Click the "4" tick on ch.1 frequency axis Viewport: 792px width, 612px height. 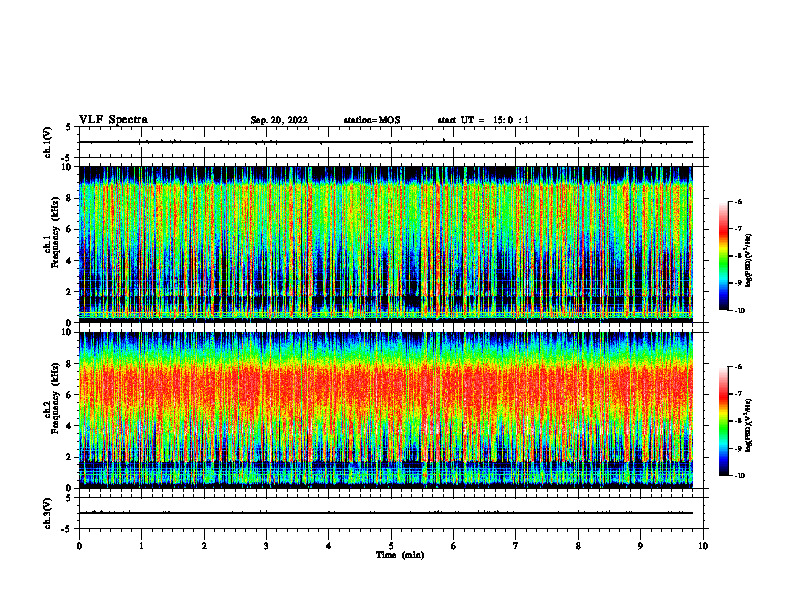pos(70,261)
